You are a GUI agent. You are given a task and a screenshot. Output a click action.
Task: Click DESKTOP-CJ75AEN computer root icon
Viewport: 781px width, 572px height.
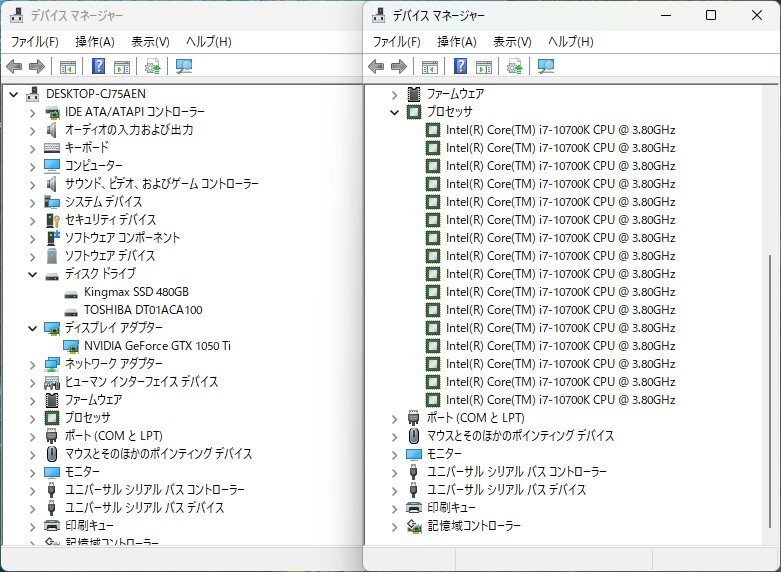coord(33,94)
